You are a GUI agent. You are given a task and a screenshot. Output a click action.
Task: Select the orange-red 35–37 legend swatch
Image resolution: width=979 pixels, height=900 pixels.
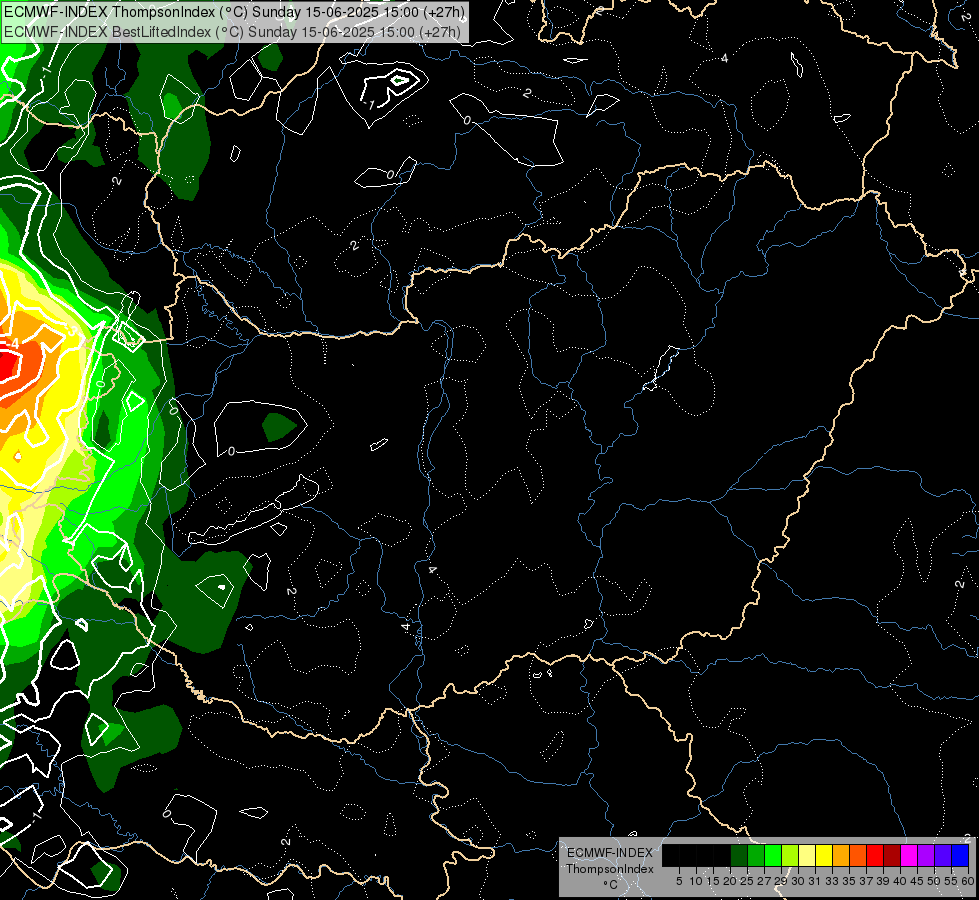click(x=858, y=855)
